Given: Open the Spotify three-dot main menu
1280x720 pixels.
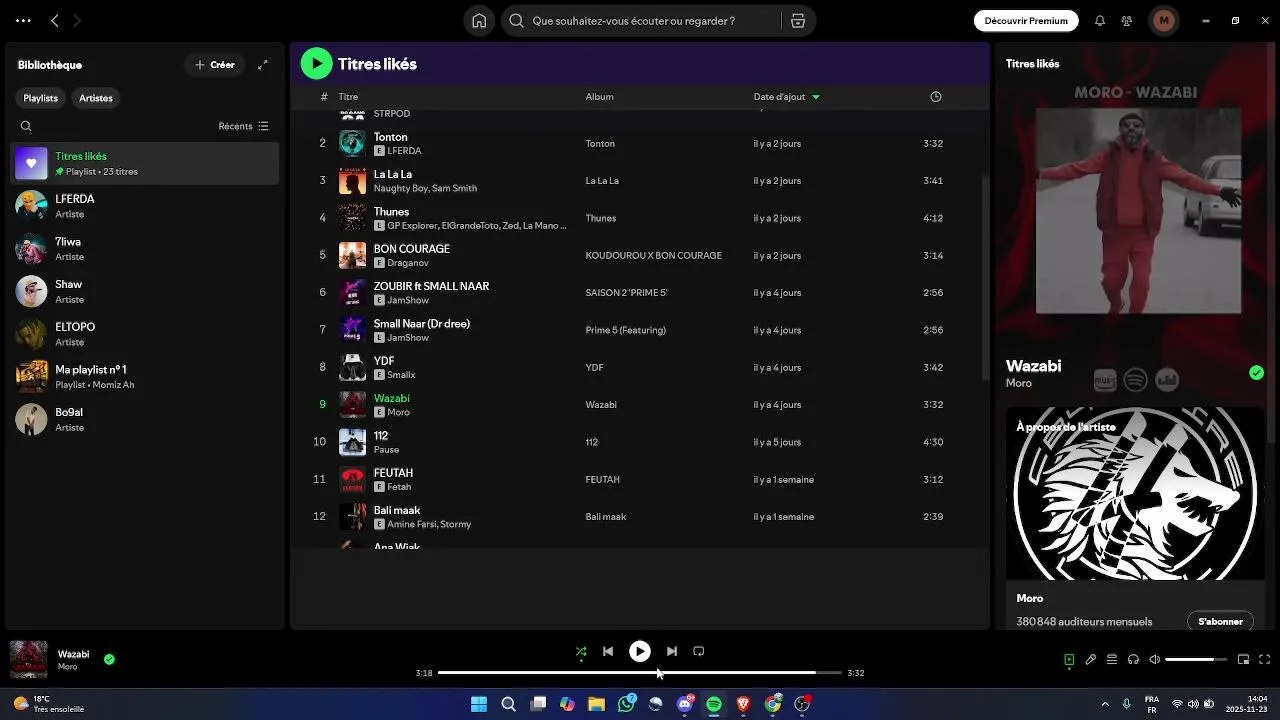Looking at the screenshot, I should (23, 20).
